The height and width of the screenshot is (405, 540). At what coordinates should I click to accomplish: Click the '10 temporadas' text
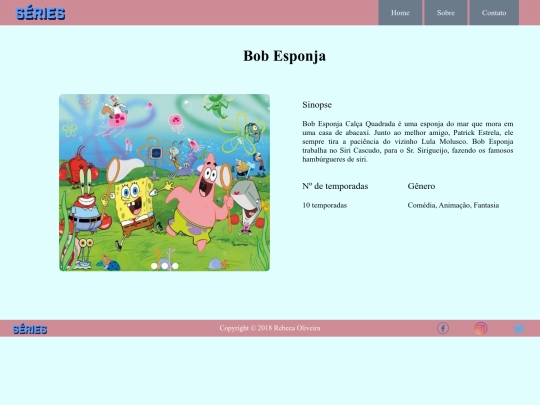click(x=324, y=205)
